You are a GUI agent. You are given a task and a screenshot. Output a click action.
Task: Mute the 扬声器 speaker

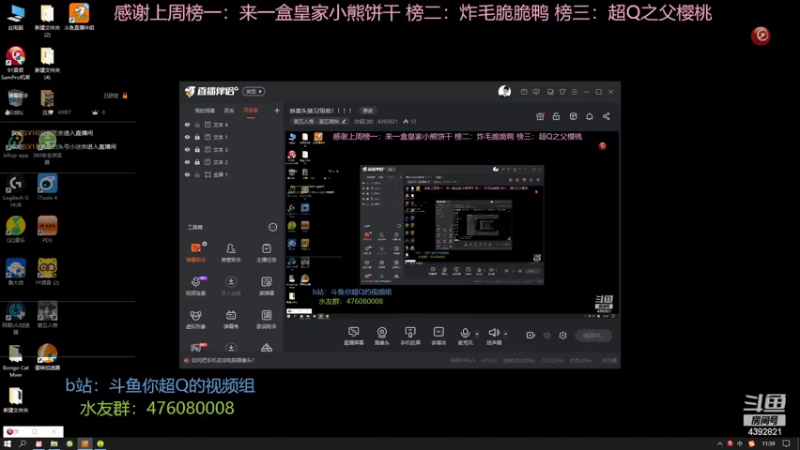(493, 336)
